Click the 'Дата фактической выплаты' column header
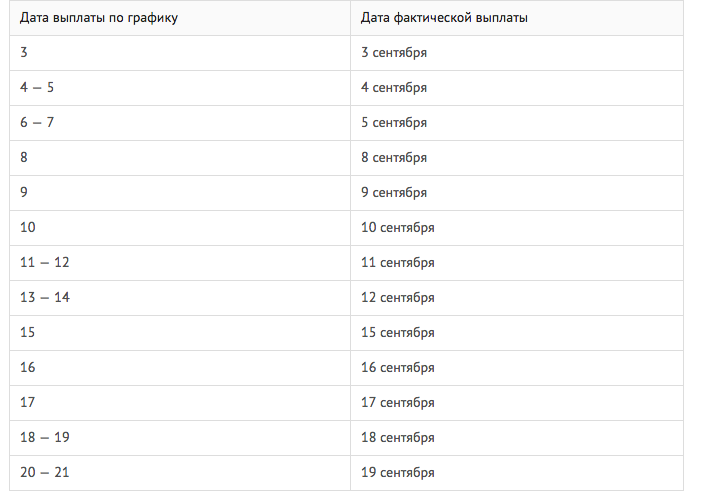 [x=517, y=18]
